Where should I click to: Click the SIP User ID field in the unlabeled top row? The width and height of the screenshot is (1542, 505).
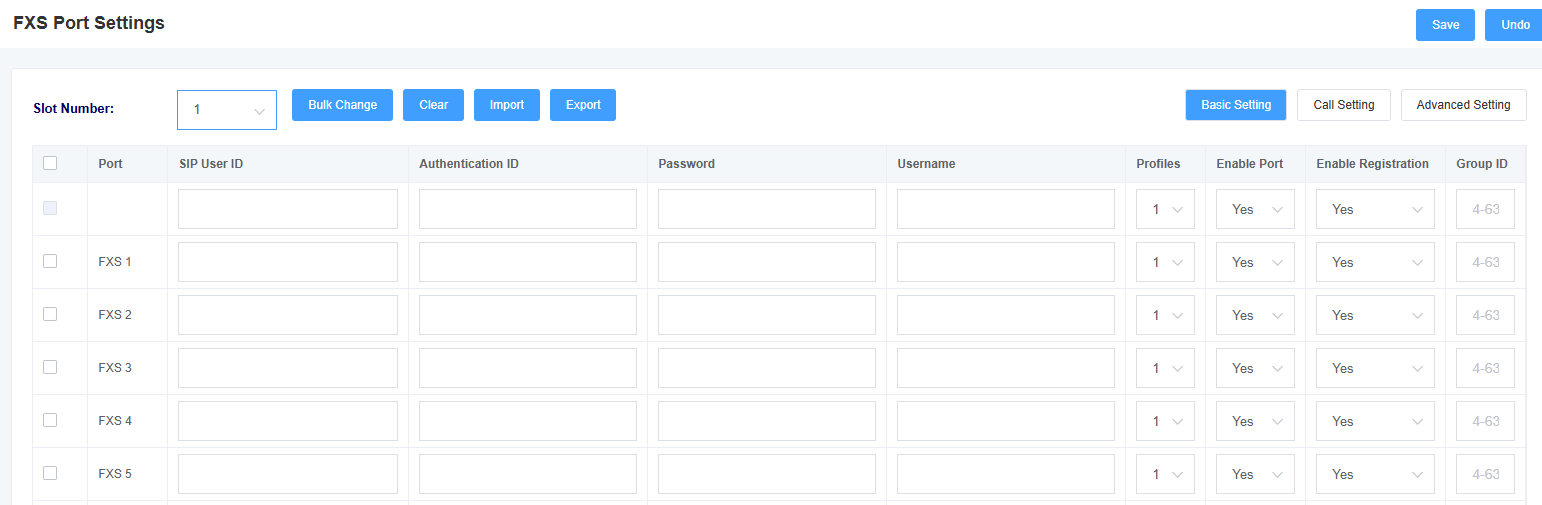(x=288, y=209)
